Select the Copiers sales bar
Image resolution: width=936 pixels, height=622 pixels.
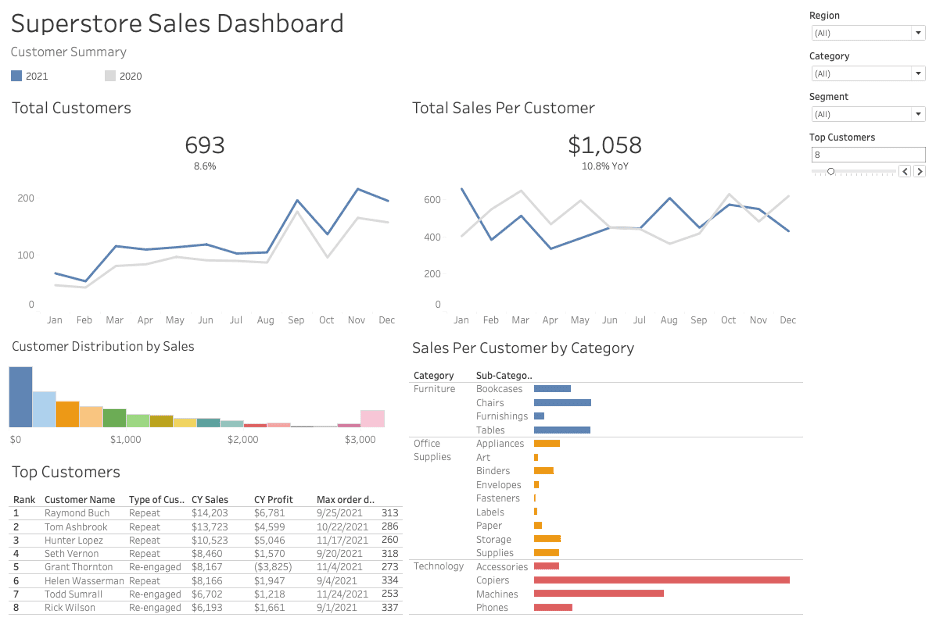pos(661,580)
